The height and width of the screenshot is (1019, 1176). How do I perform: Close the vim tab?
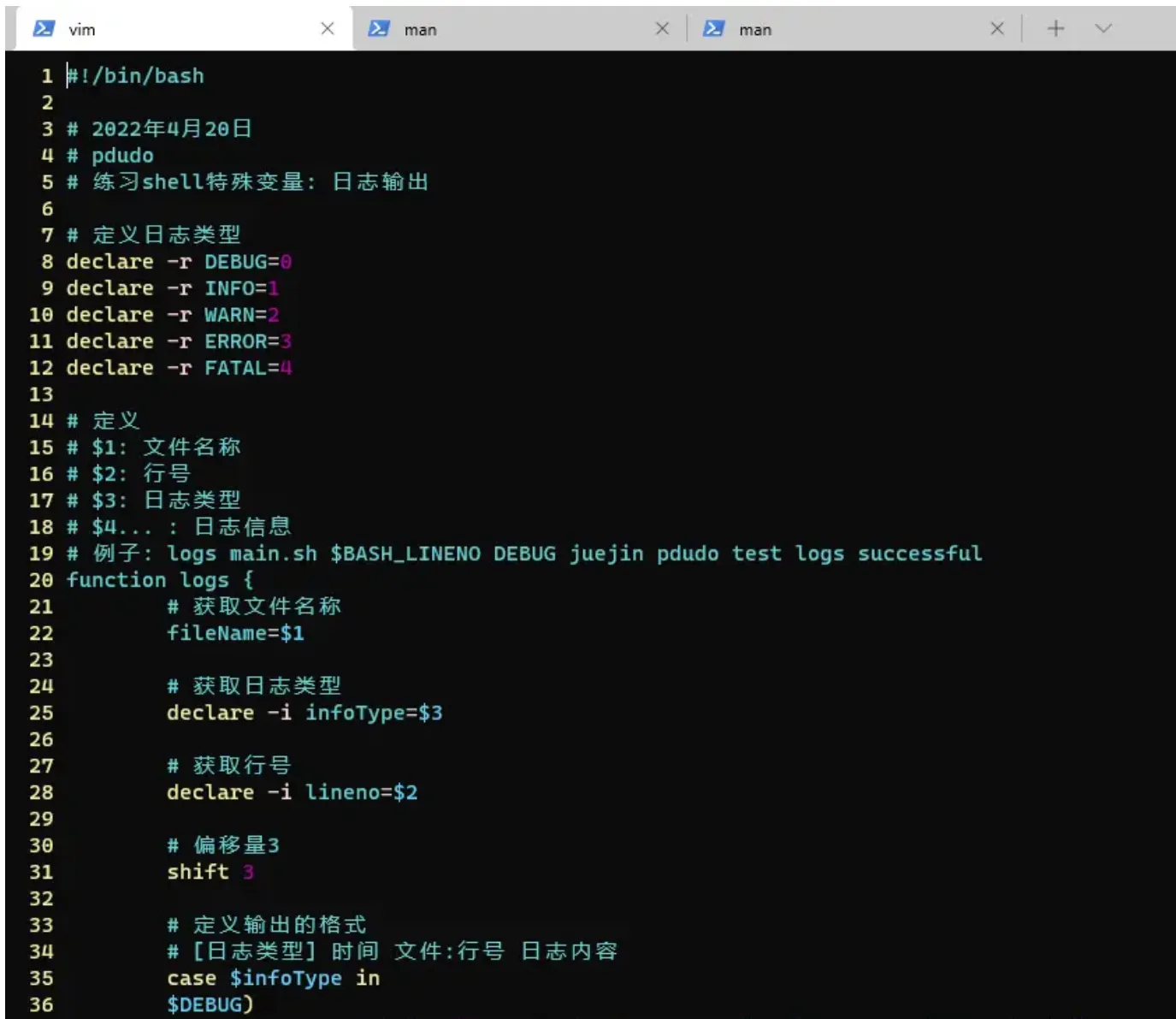pyautogui.click(x=328, y=29)
